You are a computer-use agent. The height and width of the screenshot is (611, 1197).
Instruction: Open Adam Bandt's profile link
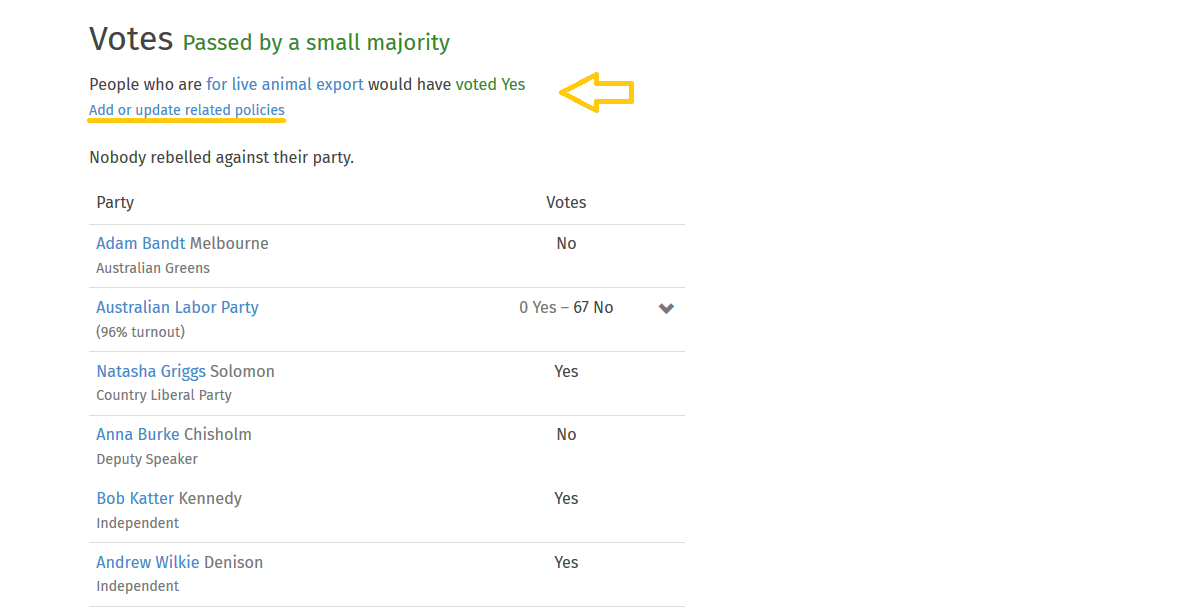[x=140, y=244]
